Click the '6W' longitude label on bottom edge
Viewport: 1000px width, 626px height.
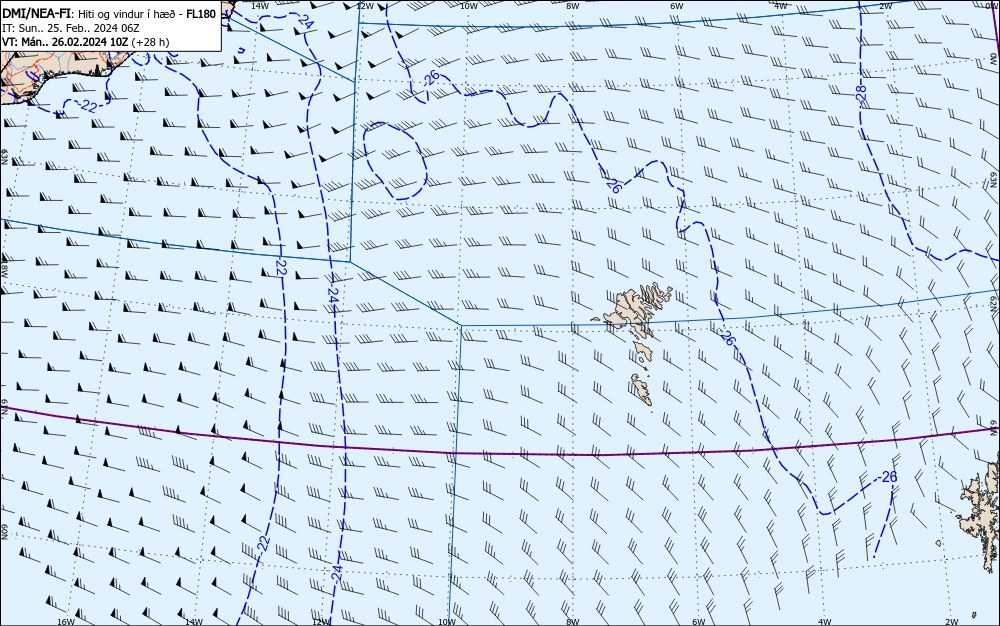[x=698, y=622]
